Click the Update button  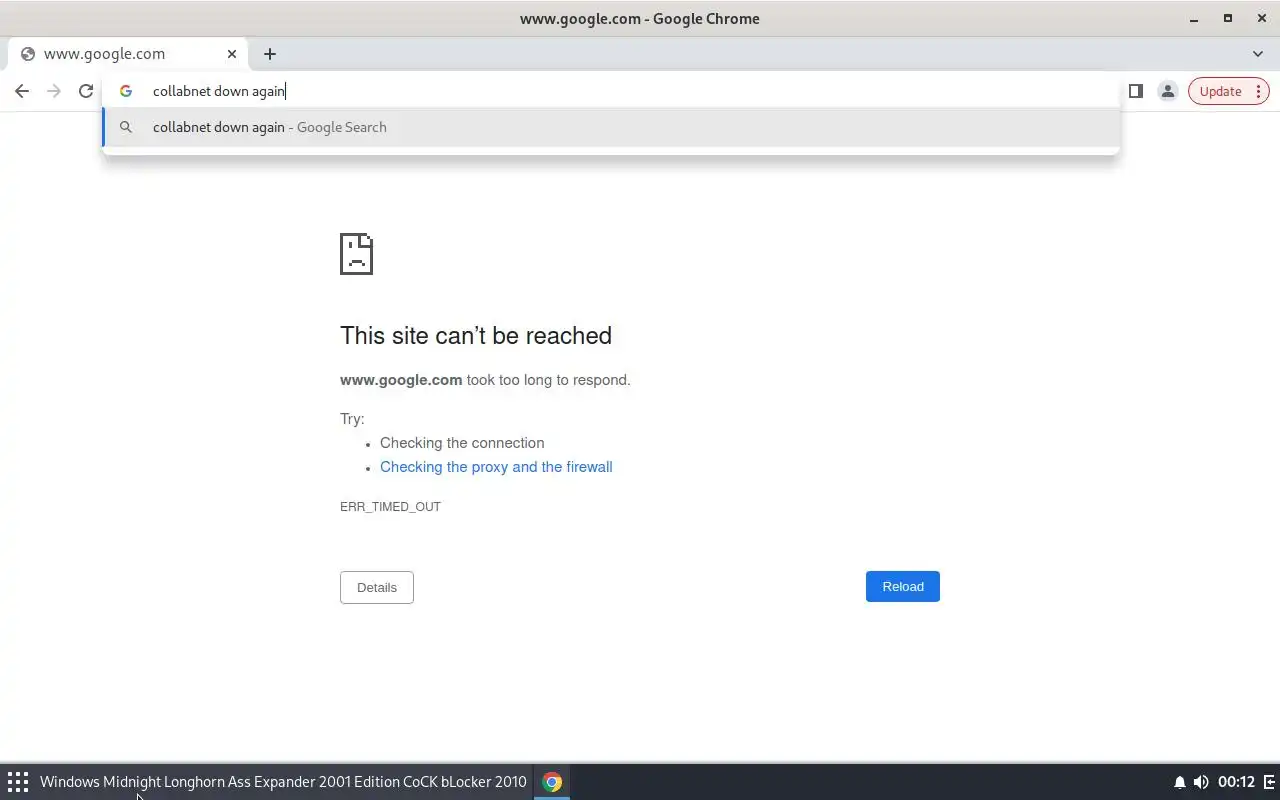pyautogui.click(x=1220, y=91)
